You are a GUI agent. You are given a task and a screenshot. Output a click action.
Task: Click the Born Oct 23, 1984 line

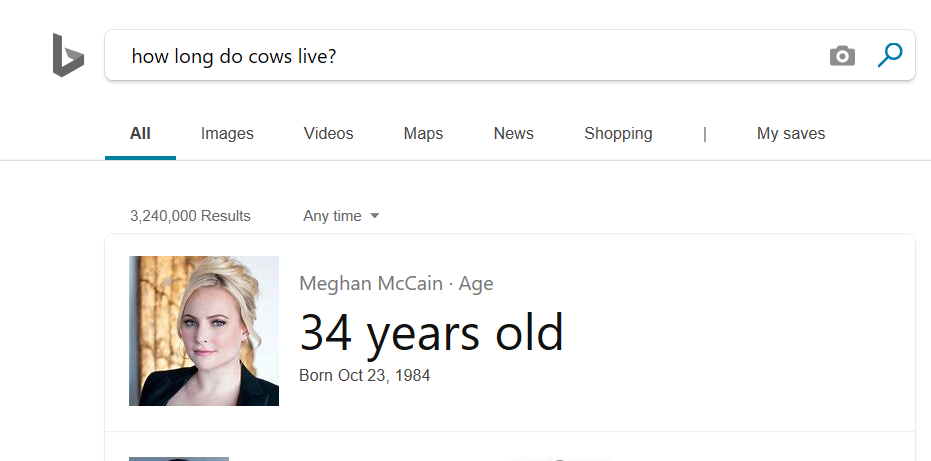point(364,376)
